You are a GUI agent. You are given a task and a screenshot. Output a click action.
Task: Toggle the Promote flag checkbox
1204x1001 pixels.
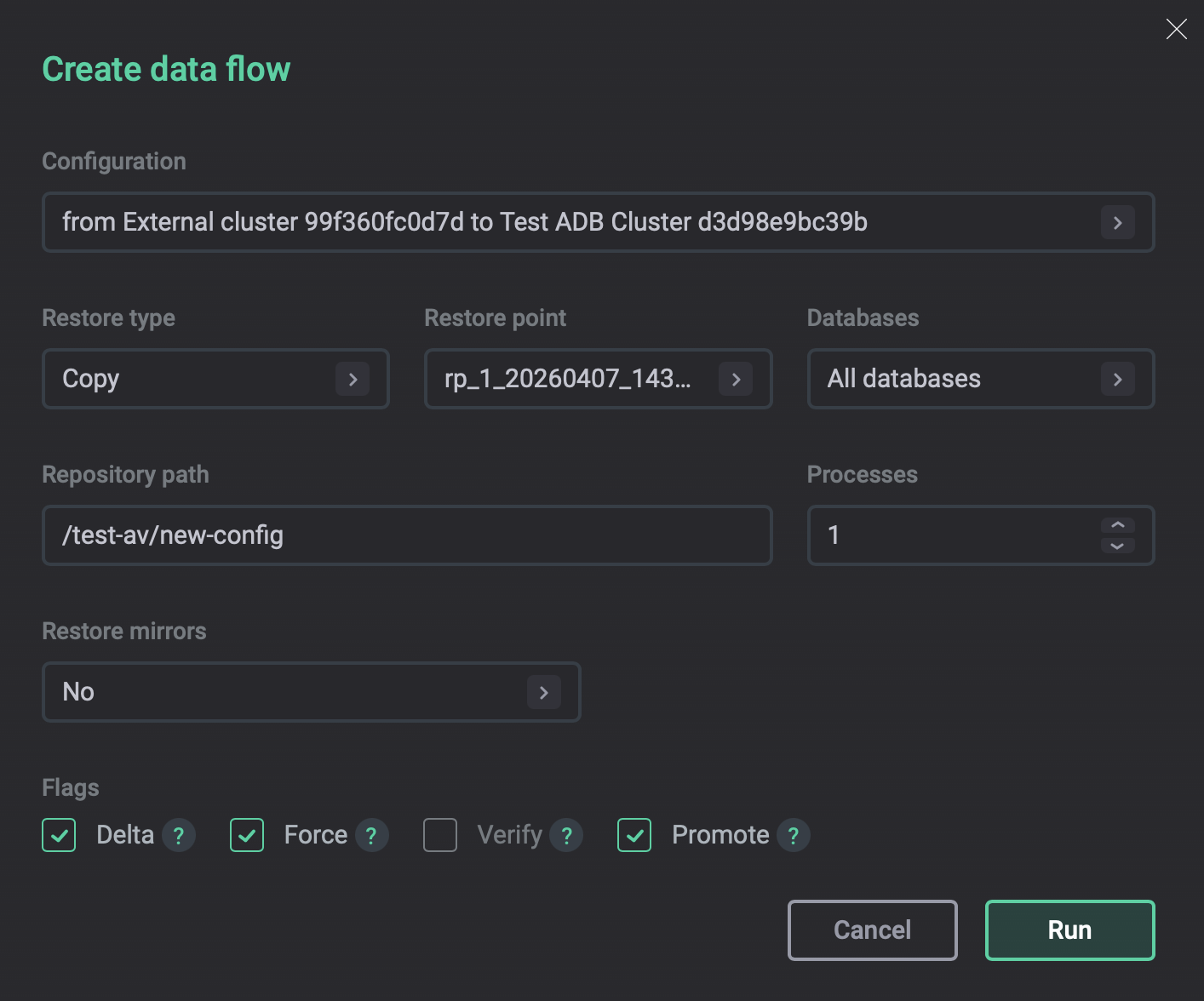point(634,835)
